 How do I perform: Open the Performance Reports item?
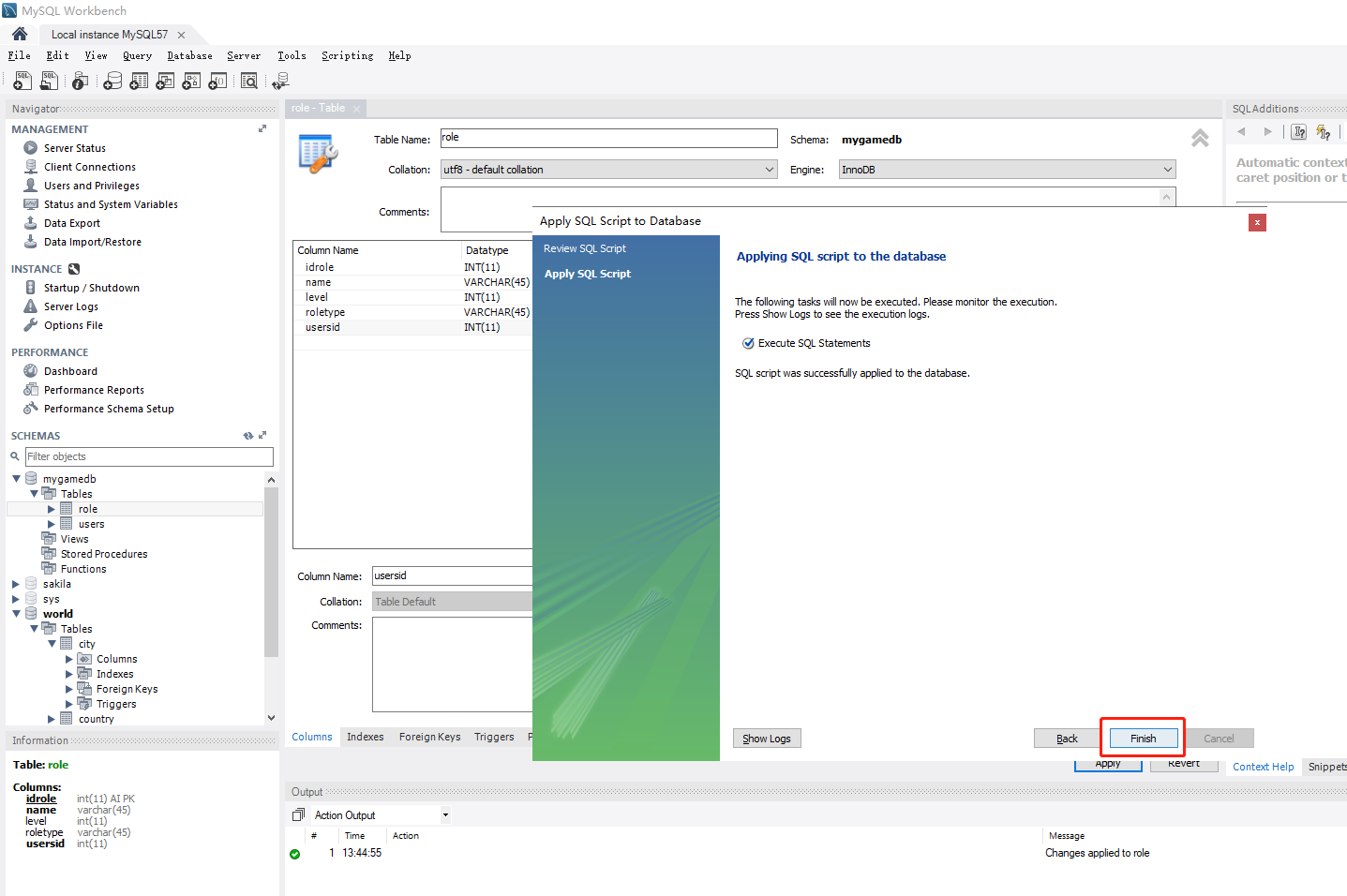(x=94, y=390)
